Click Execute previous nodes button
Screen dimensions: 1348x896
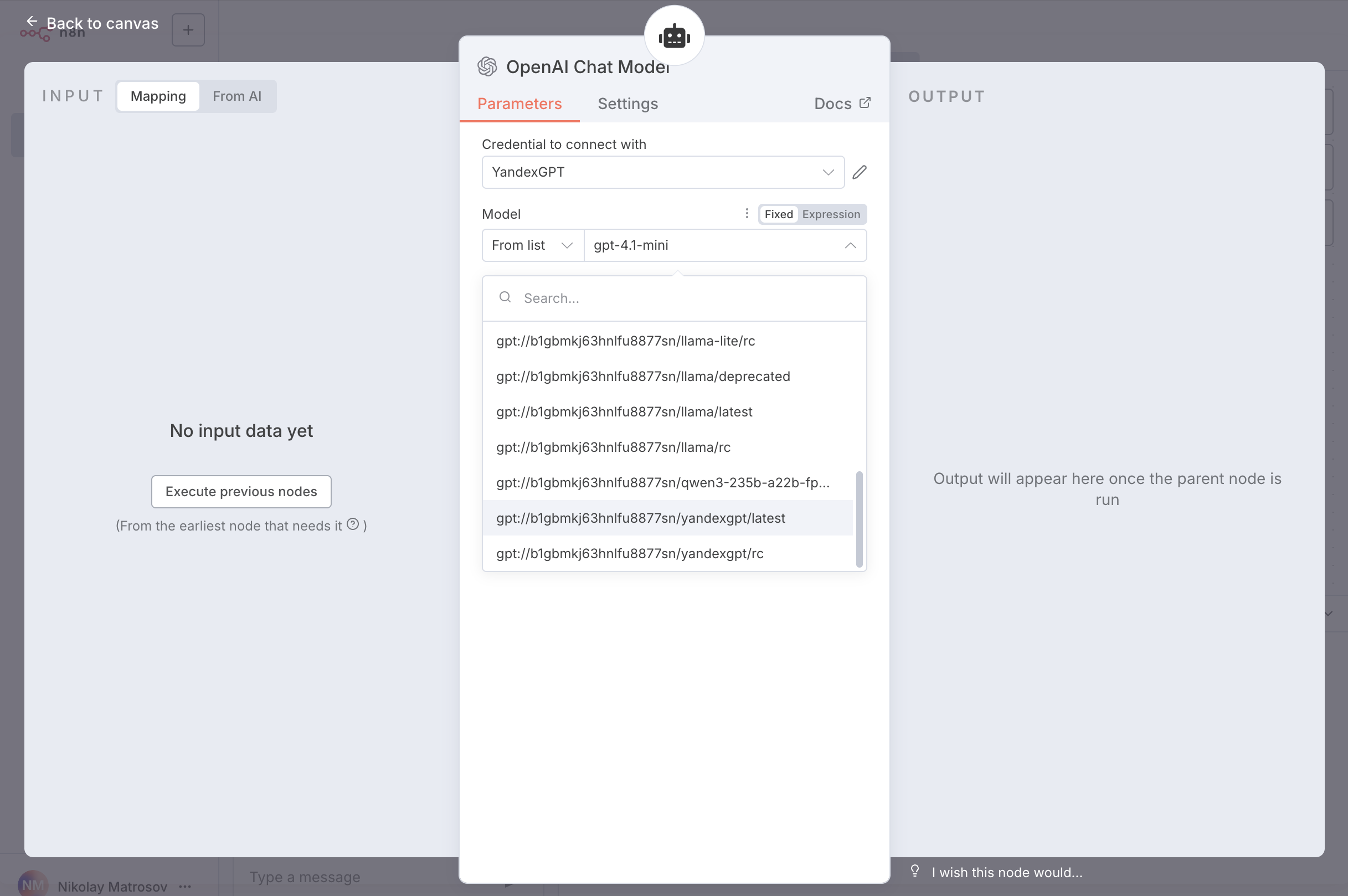point(241,491)
